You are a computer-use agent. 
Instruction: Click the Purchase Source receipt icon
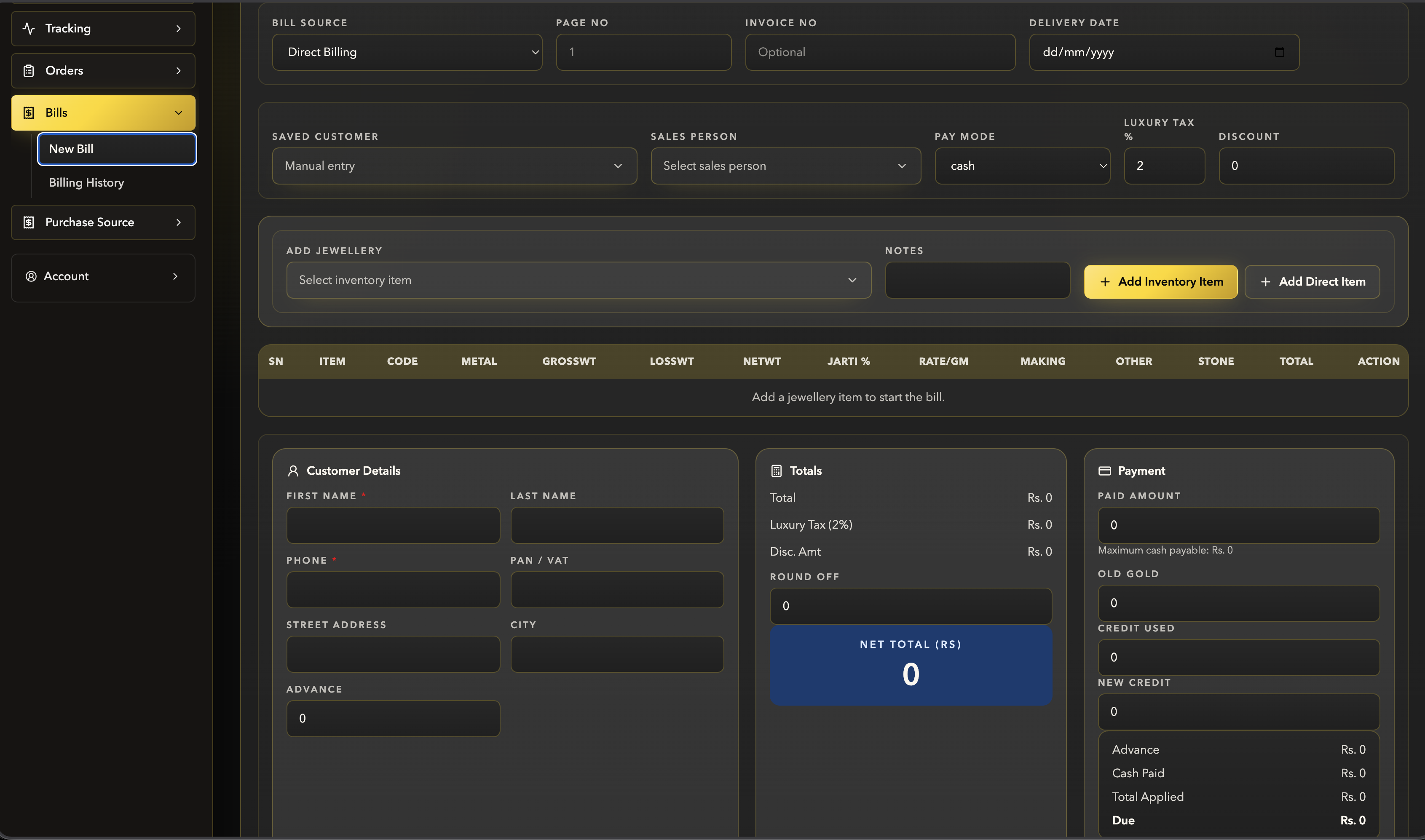coord(29,222)
